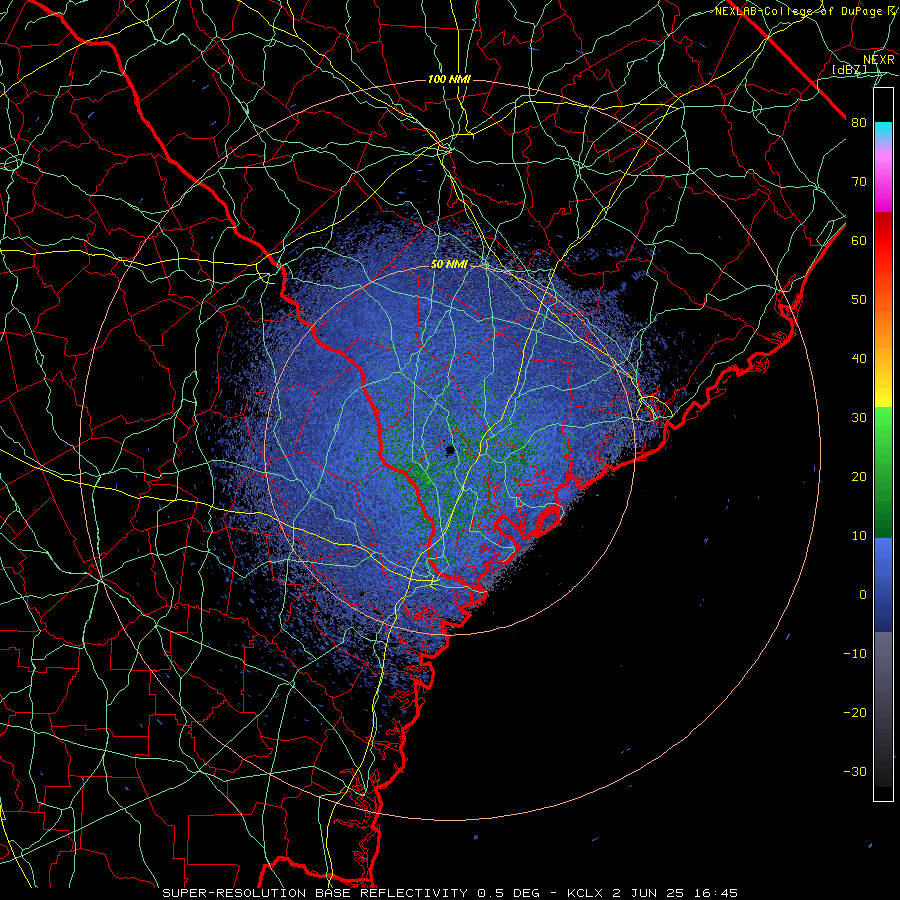Screen dimensions: 900x900
Task: Click the 40 value on the dBZ scale
Action: 859,359
